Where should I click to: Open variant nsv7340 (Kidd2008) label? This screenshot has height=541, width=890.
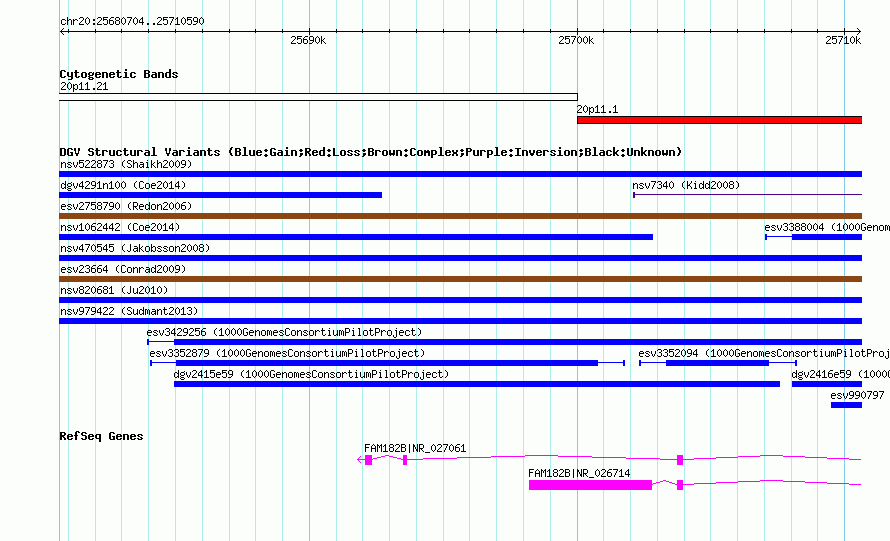tap(686, 185)
